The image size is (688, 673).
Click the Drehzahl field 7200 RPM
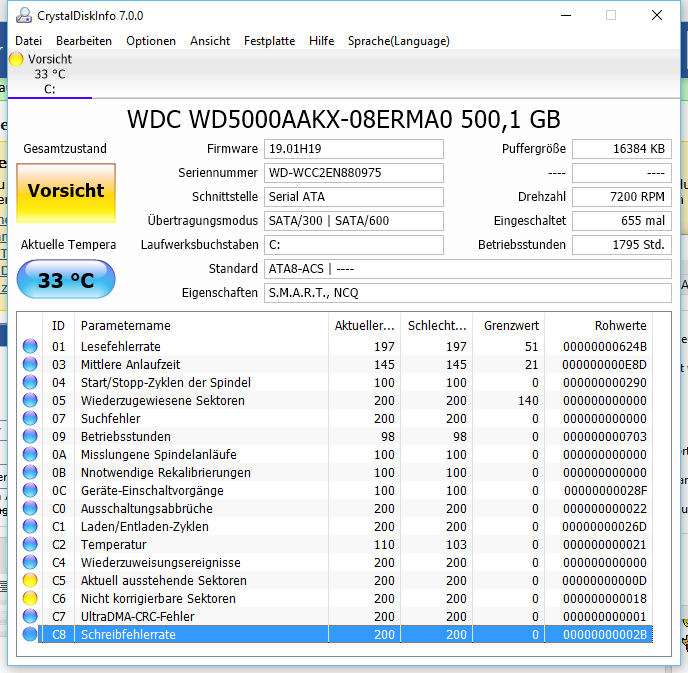click(x=622, y=197)
